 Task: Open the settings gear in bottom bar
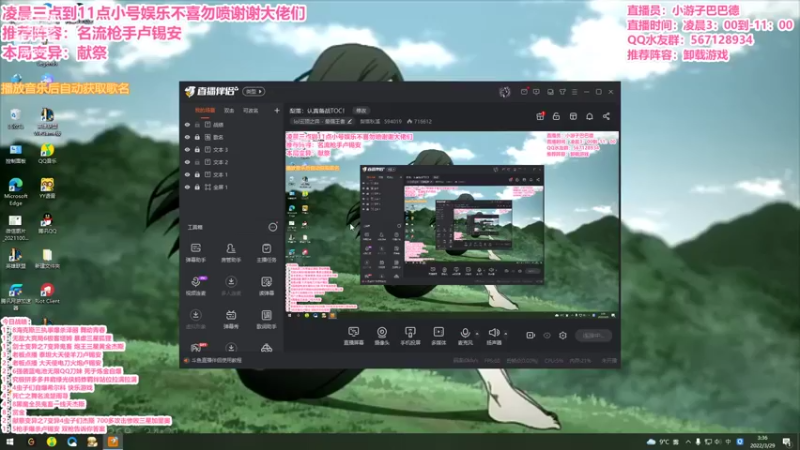pyautogui.click(x=563, y=335)
